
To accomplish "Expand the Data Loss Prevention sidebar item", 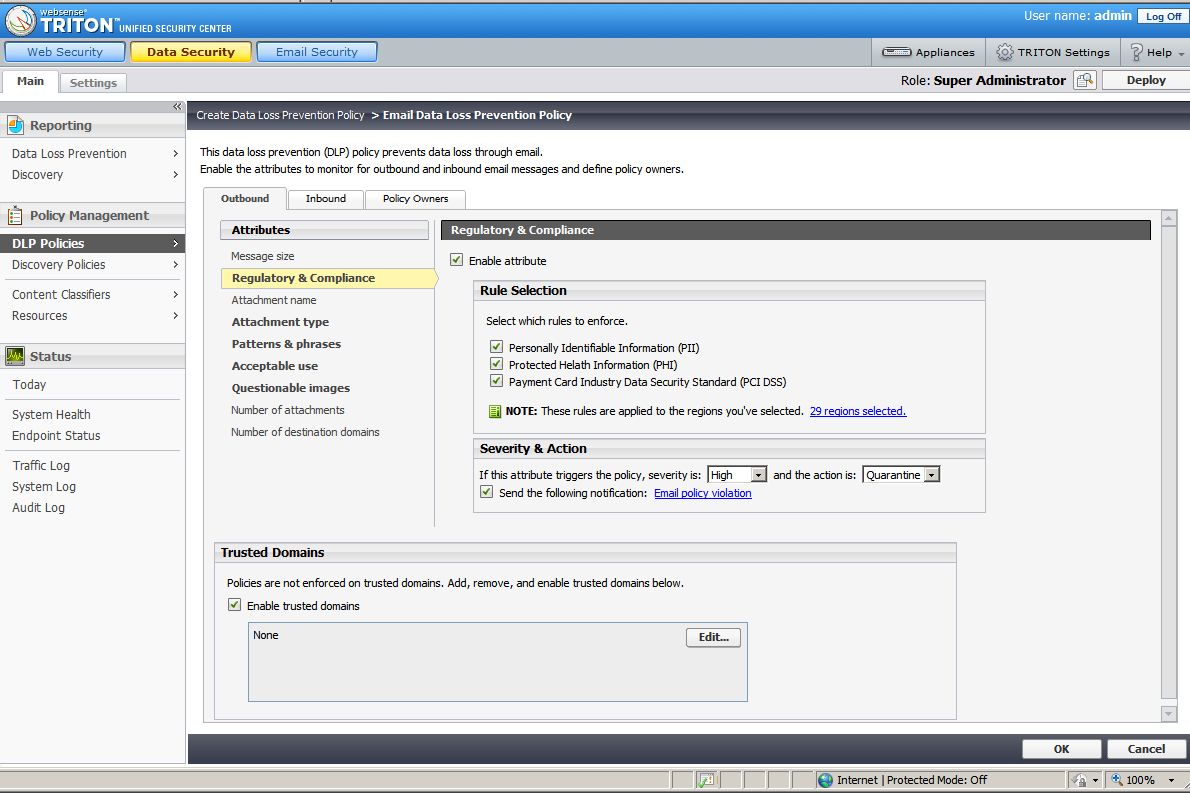I will 68,153.
